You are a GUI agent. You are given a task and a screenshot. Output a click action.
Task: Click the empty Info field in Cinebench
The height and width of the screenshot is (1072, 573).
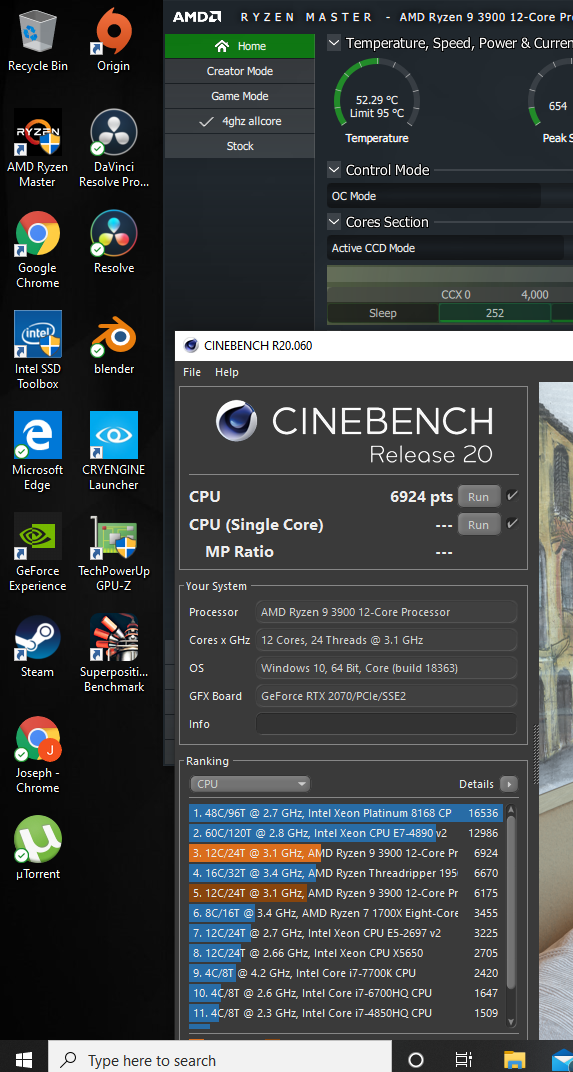tap(386, 724)
